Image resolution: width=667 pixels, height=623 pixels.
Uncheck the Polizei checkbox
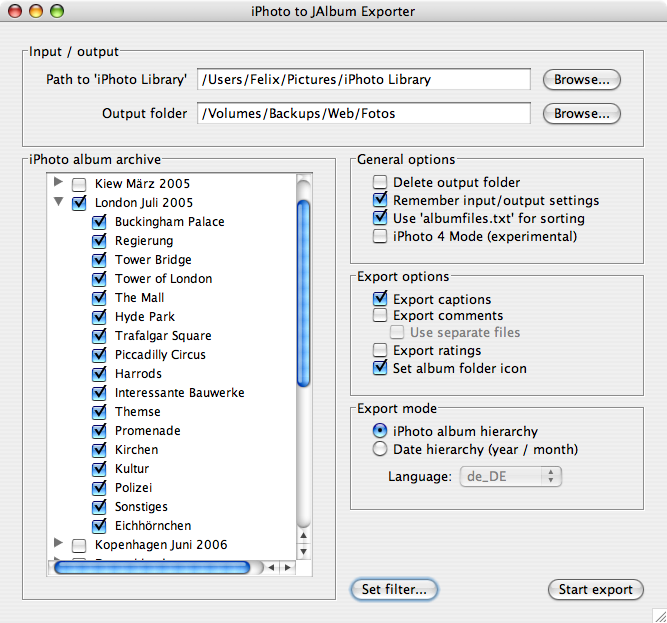tap(99, 487)
